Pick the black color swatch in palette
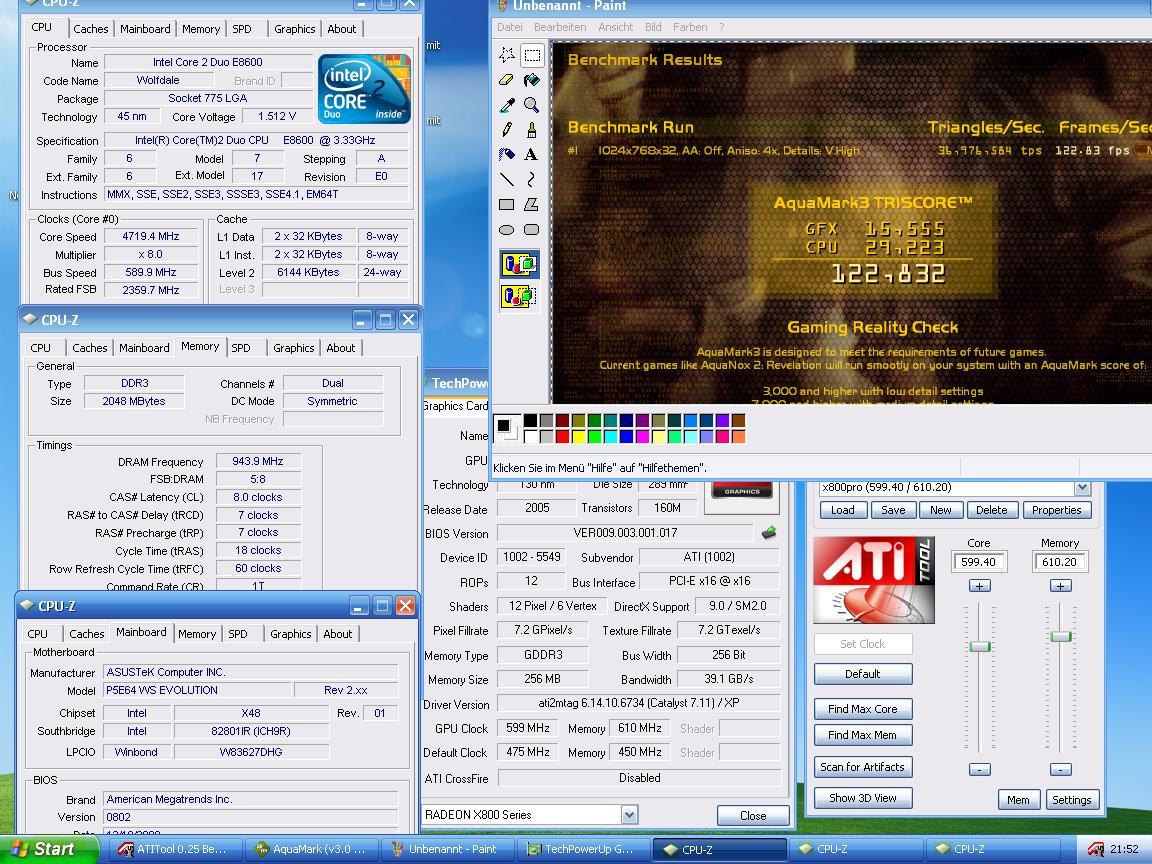Viewport: 1152px width, 864px height. click(530, 420)
